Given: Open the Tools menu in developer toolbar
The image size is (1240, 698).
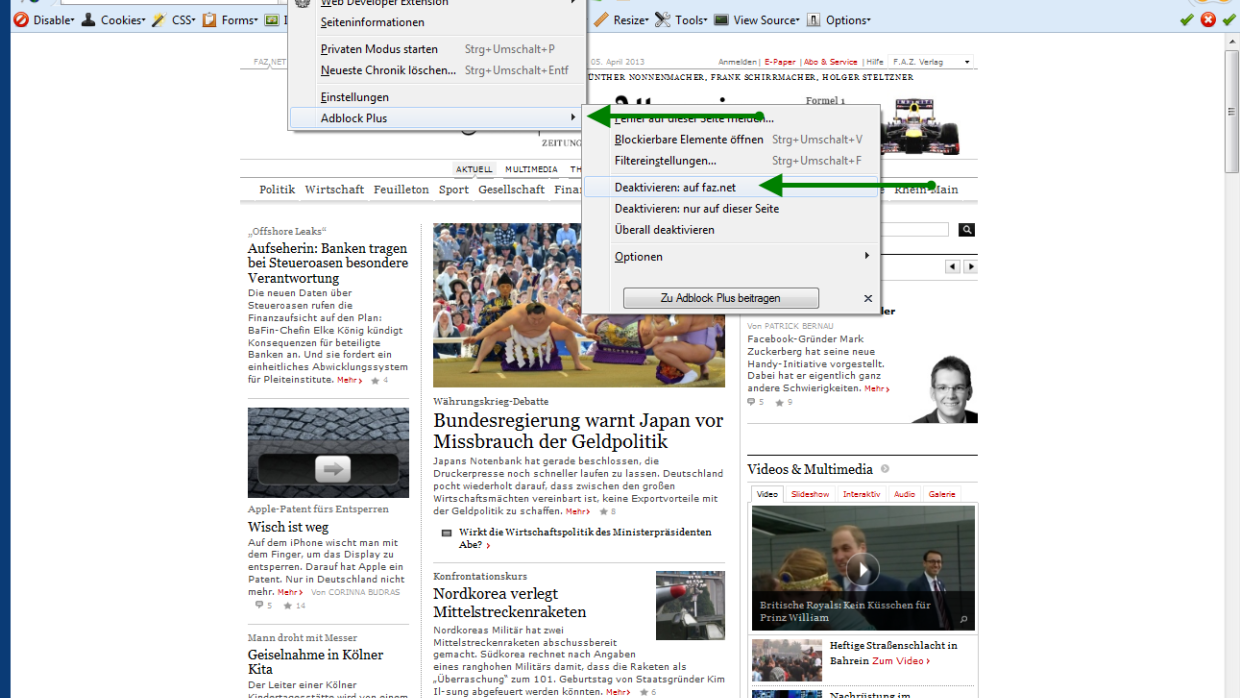Looking at the screenshot, I should point(681,20).
